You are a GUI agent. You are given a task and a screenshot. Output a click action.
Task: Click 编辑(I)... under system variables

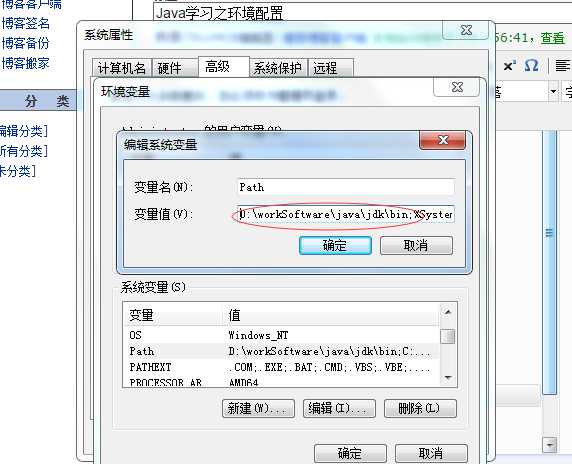click(x=339, y=408)
